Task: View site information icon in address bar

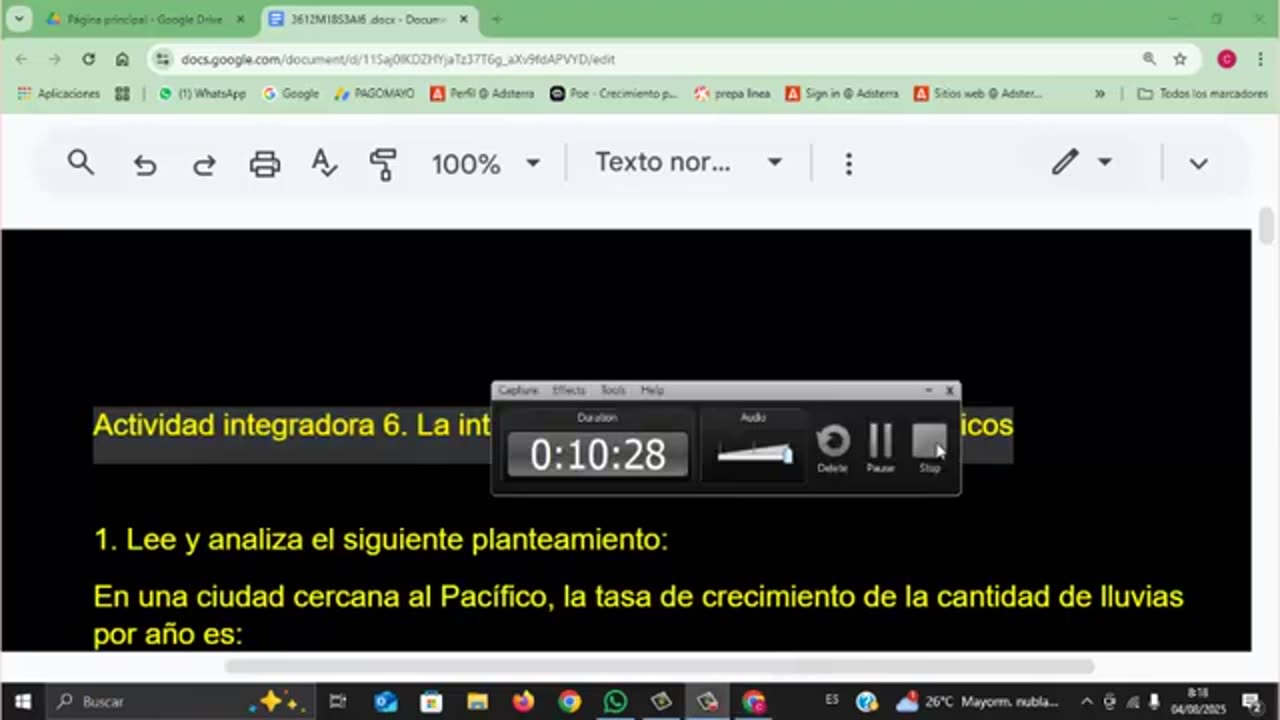Action: pos(163,59)
